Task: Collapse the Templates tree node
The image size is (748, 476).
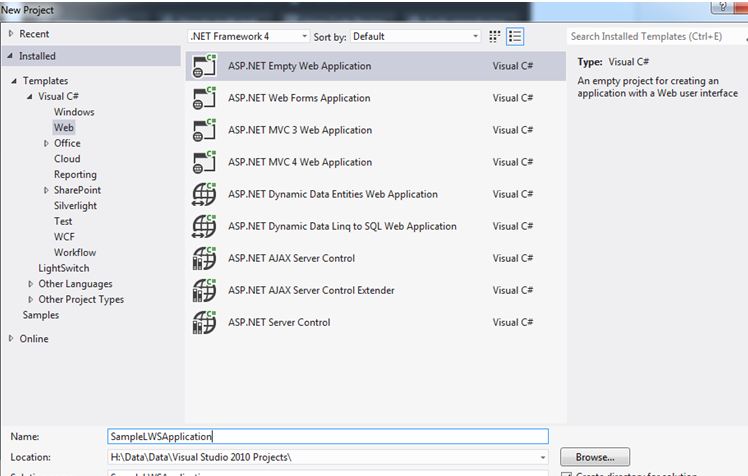Action: tap(14, 81)
